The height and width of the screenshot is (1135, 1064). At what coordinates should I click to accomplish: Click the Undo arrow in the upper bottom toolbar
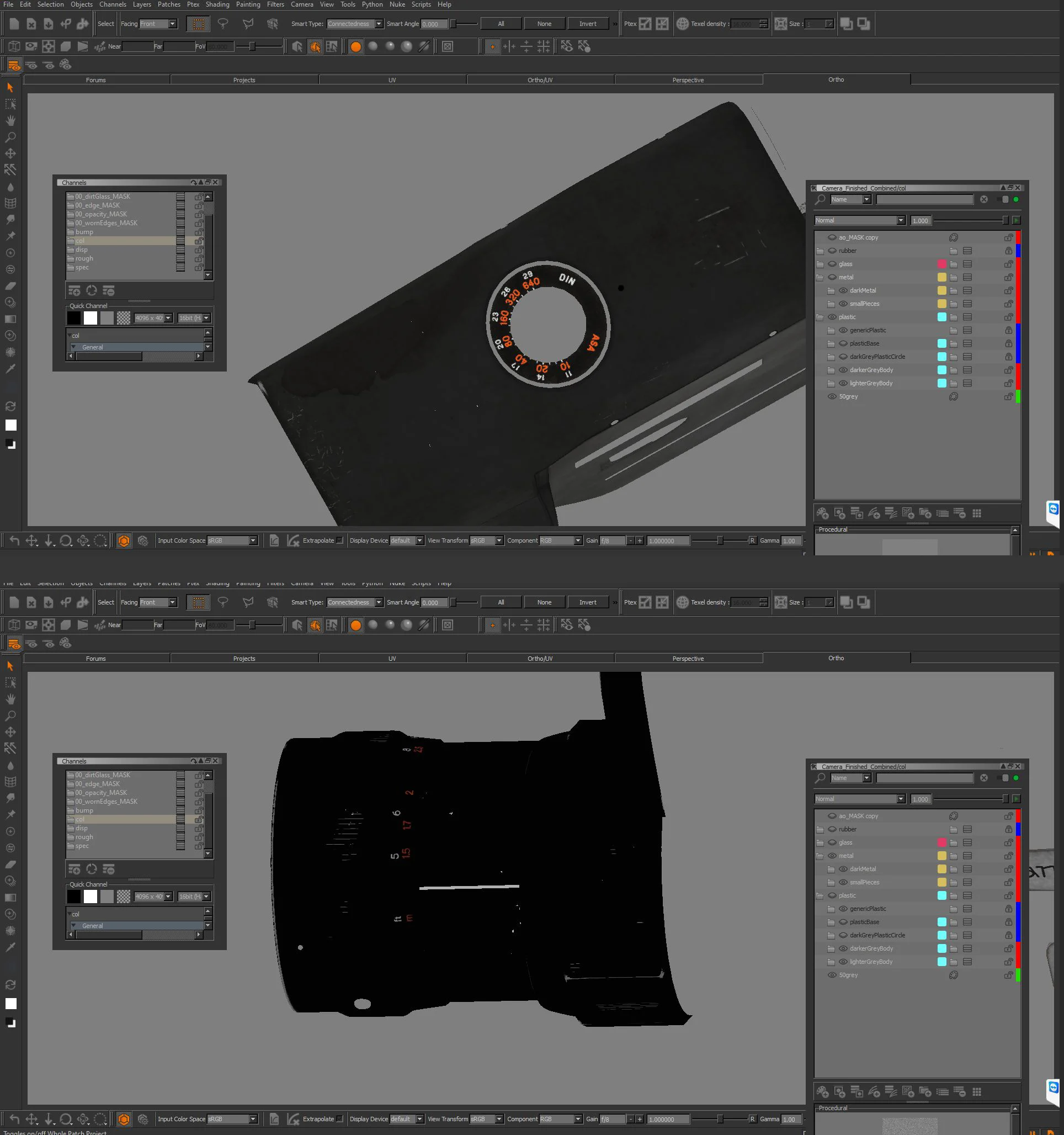tap(14, 540)
